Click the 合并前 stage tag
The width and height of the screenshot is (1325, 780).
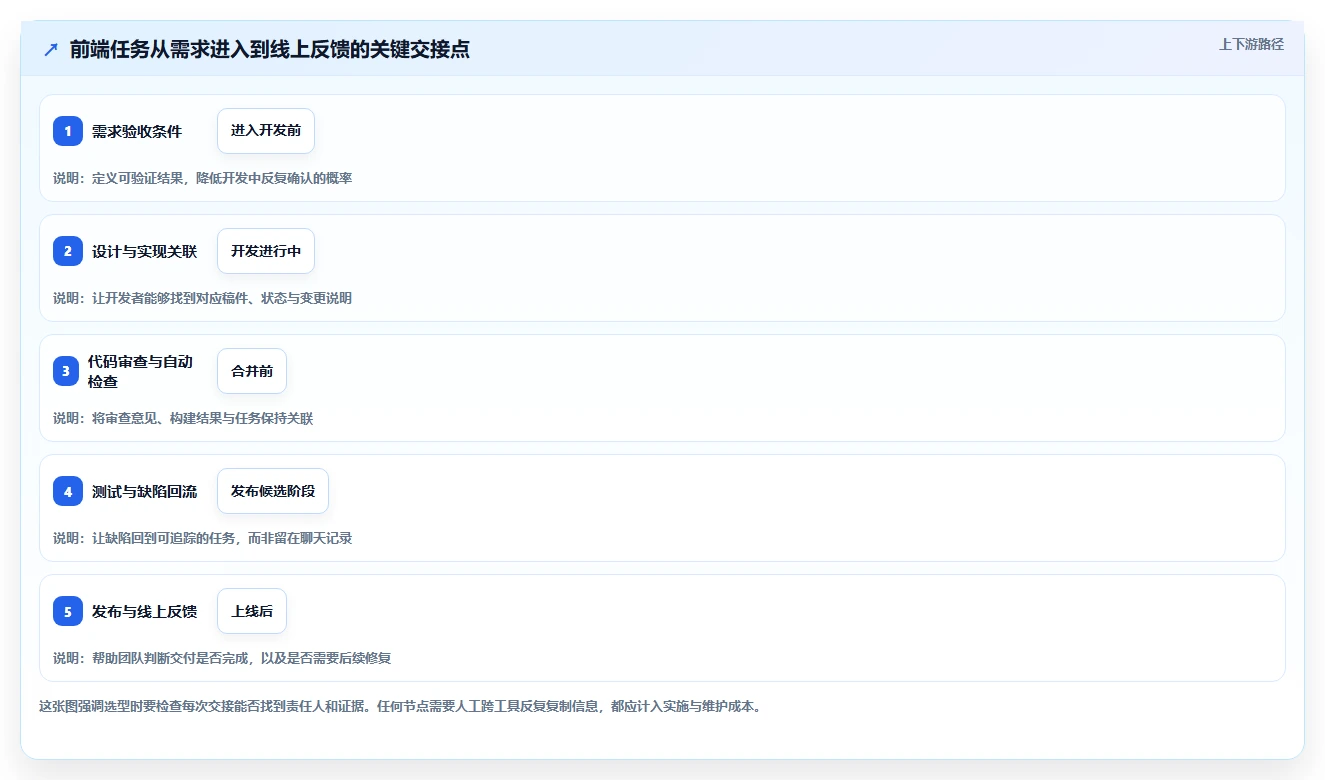[252, 371]
